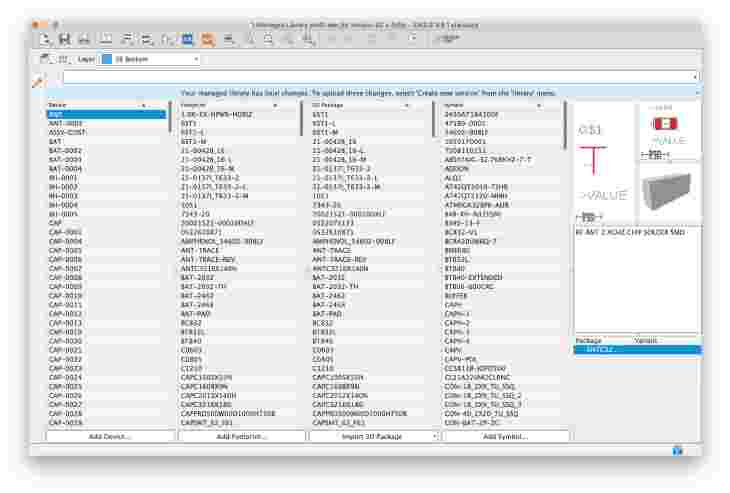Click the Open file toolbar icon
This screenshot has height=493, width=730.
[x=45, y=40]
